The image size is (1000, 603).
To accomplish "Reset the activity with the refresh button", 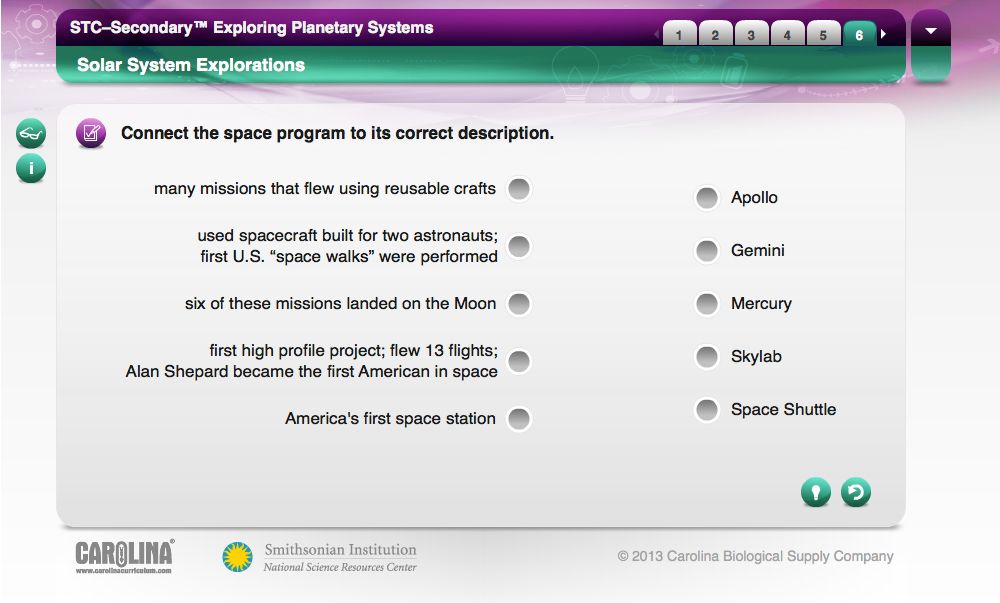I will point(855,492).
